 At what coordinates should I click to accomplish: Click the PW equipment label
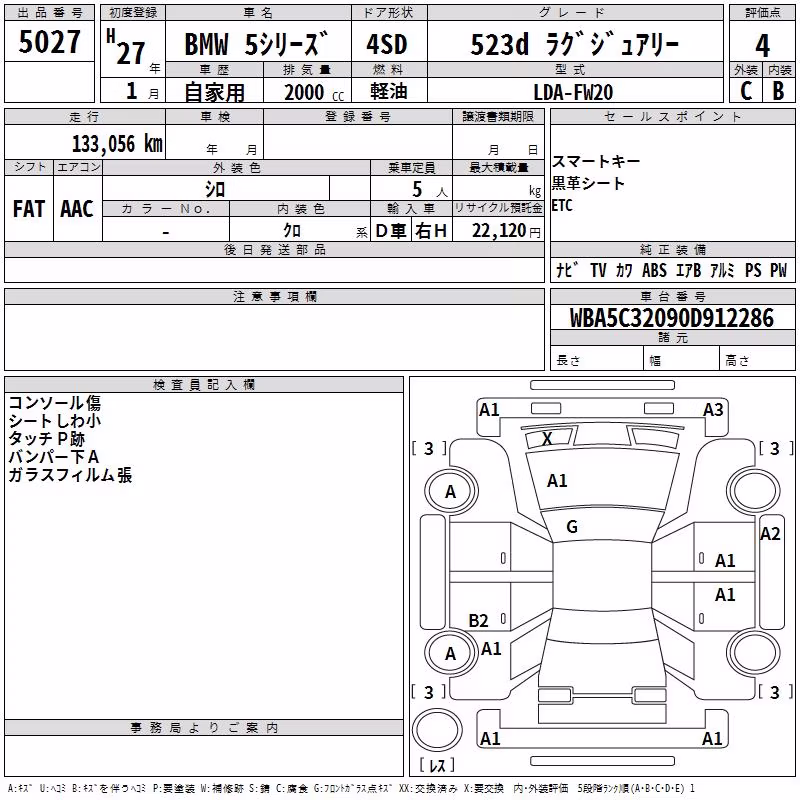779,270
